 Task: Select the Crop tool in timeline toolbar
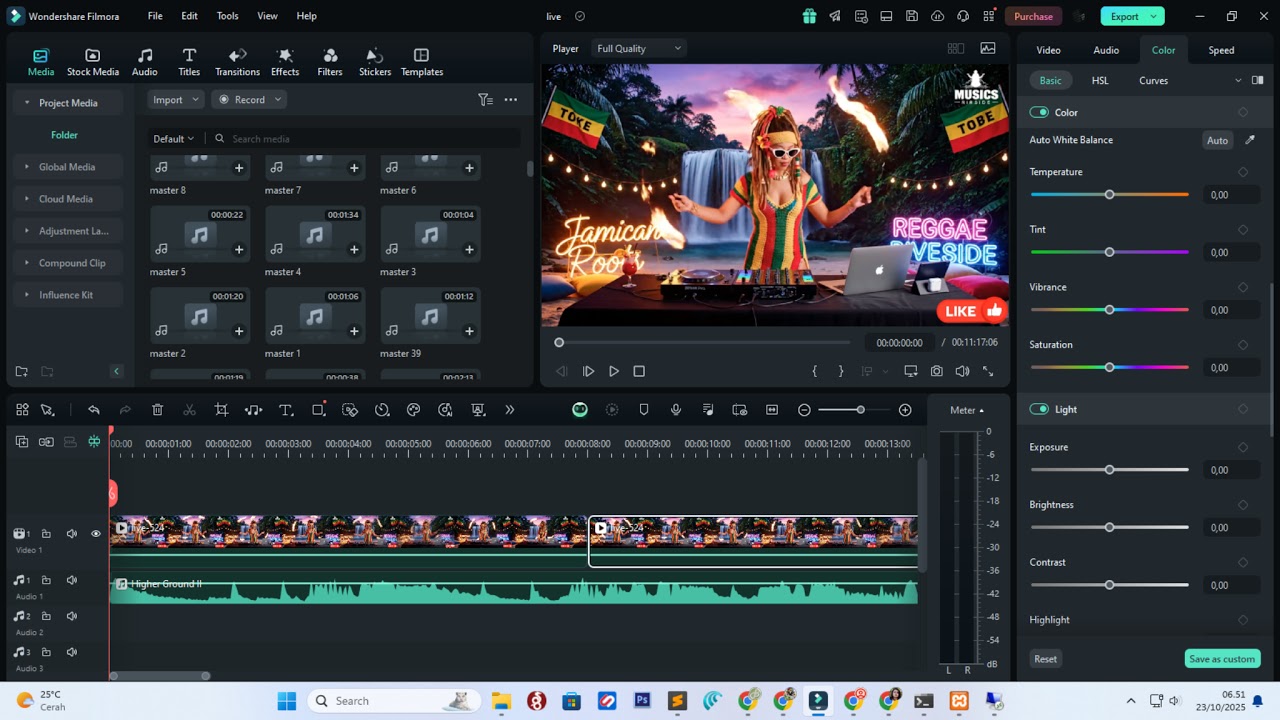tap(221, 410)
